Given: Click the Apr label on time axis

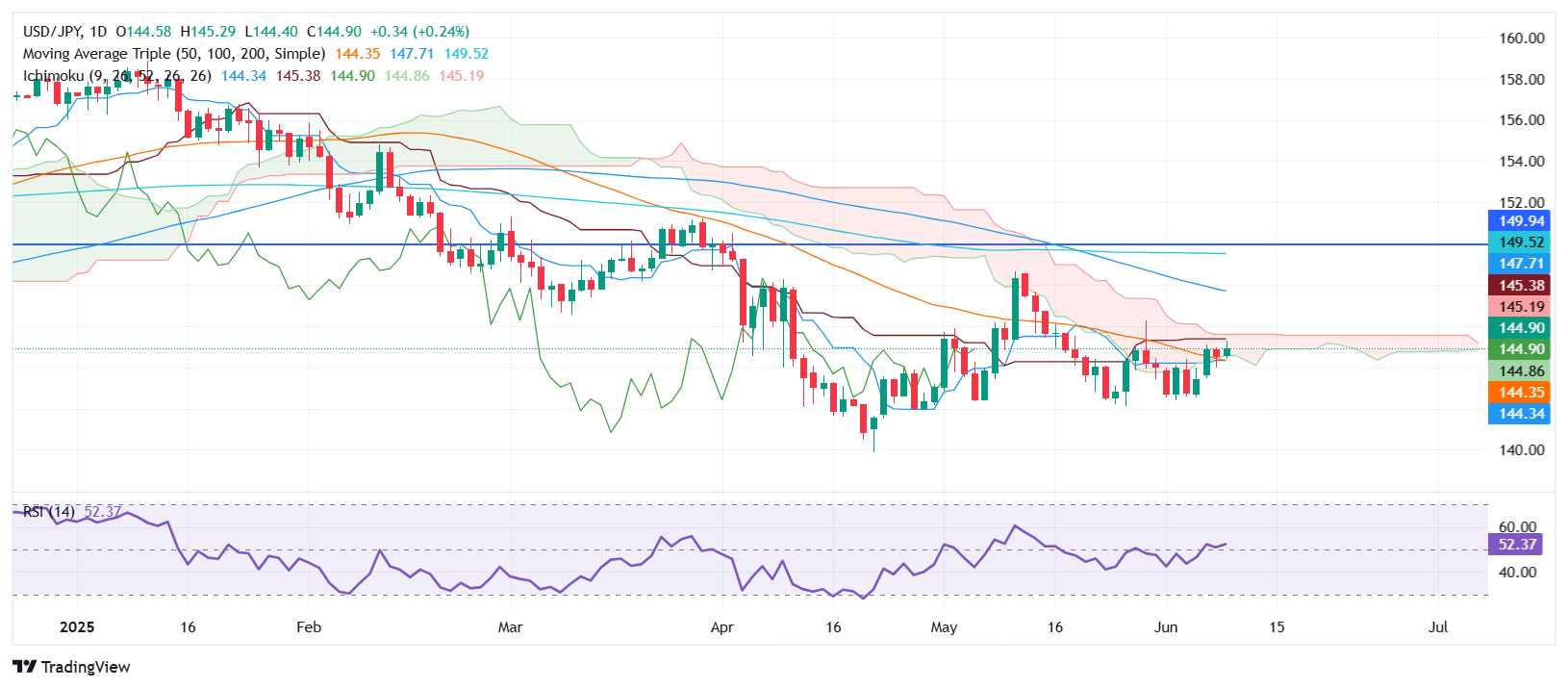Looking at the screenshot, I should tap(721, 627).
